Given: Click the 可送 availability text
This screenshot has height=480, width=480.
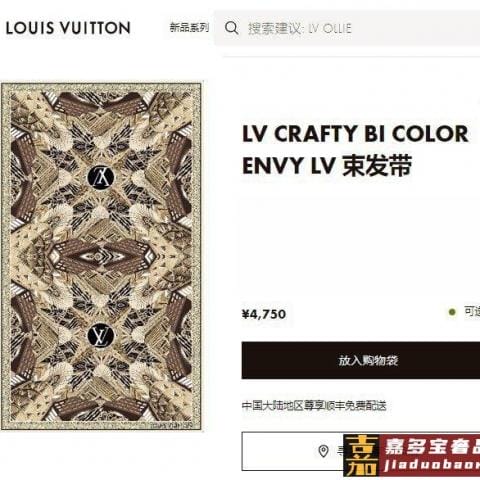Looking at the screenshot, I should click(472, 312).
